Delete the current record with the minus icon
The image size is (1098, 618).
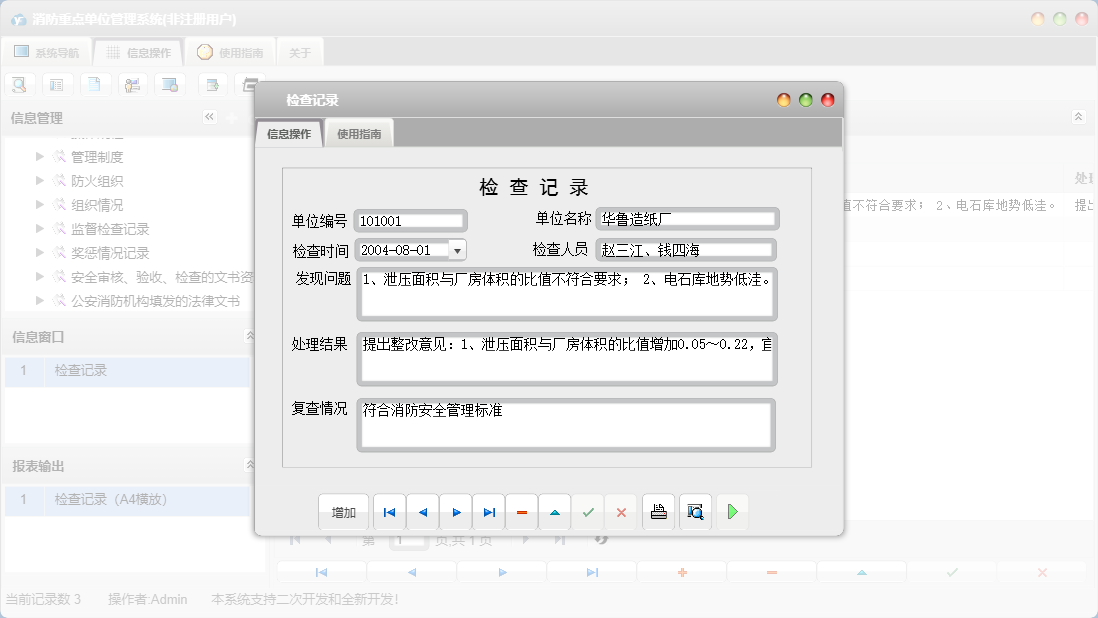click(x=521, y=511)
